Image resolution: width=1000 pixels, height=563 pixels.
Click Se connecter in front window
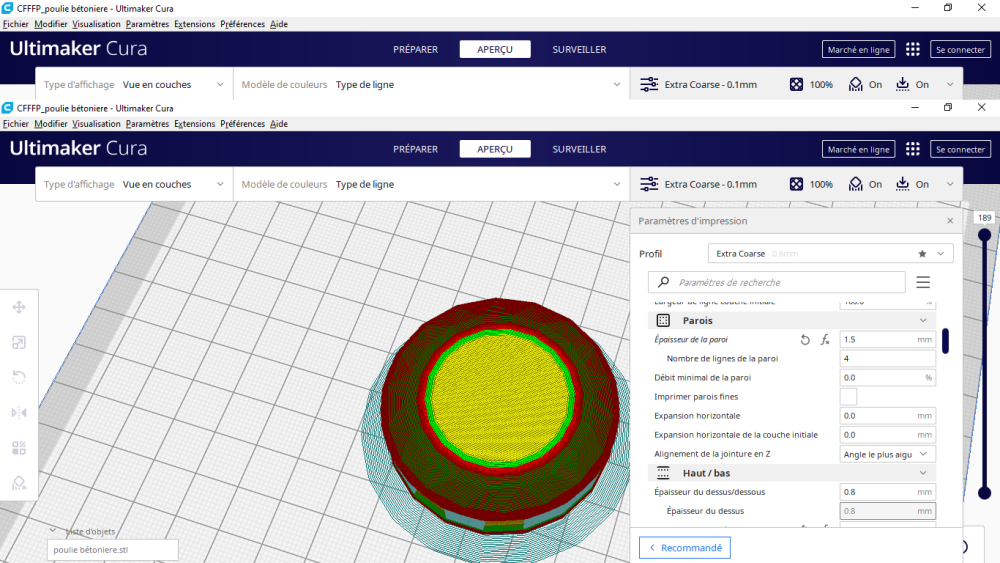tap(960, 149)
